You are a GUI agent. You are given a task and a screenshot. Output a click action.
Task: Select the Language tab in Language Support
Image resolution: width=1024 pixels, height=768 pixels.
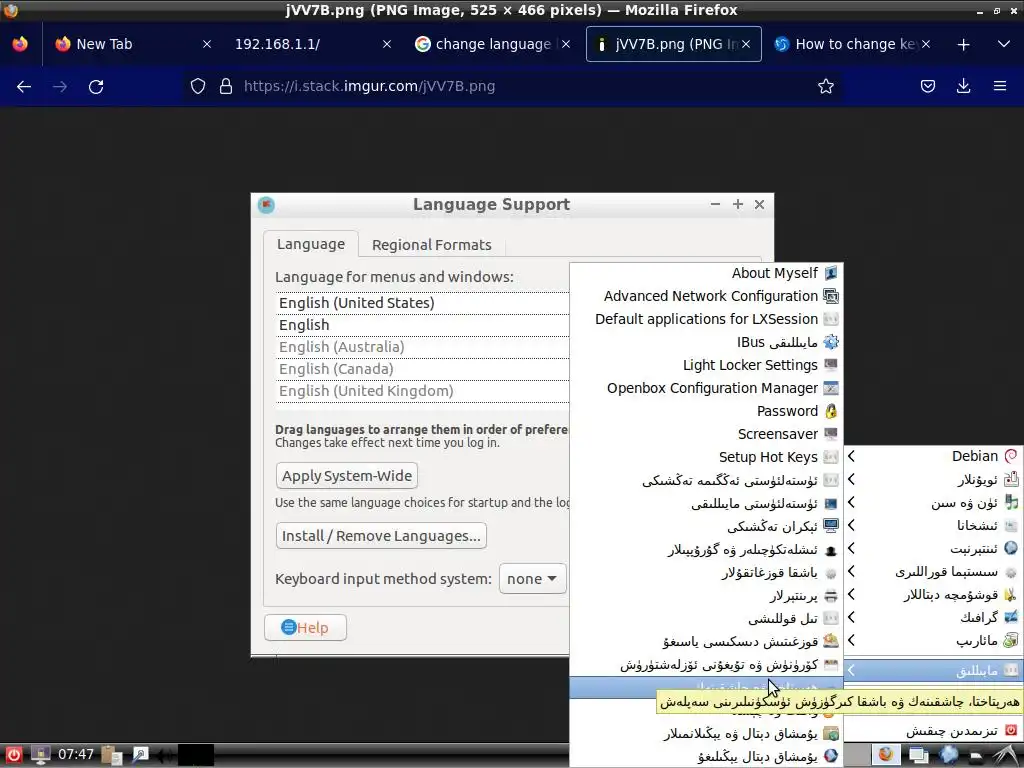tap(311, 244)
